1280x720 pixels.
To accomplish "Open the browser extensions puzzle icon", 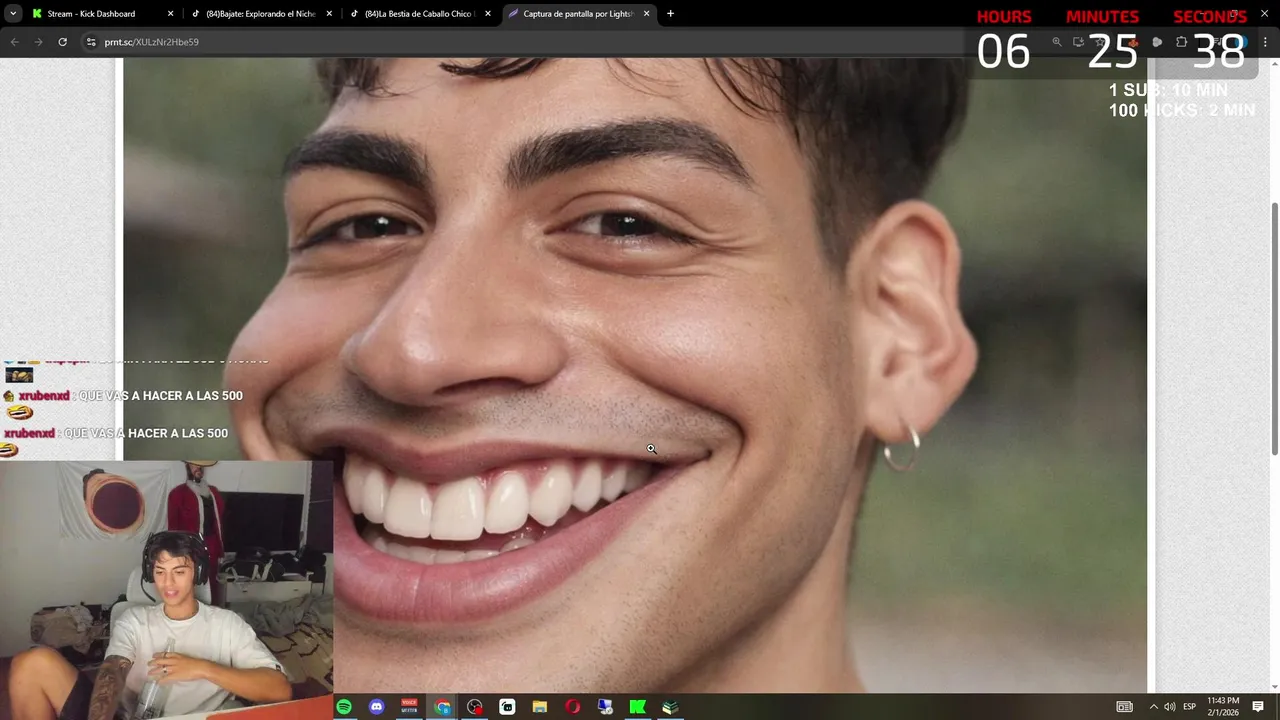I will coord(1181,42).
